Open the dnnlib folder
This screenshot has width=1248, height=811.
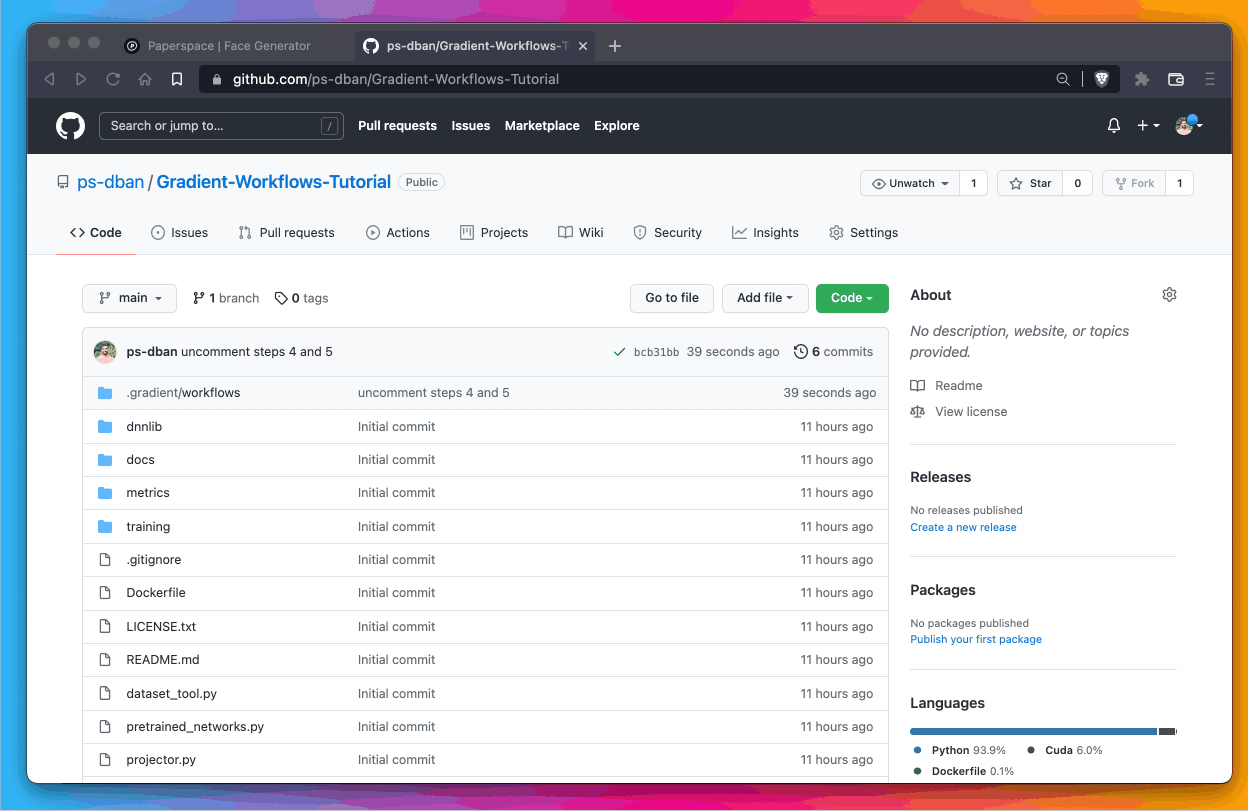pos(144,426)
